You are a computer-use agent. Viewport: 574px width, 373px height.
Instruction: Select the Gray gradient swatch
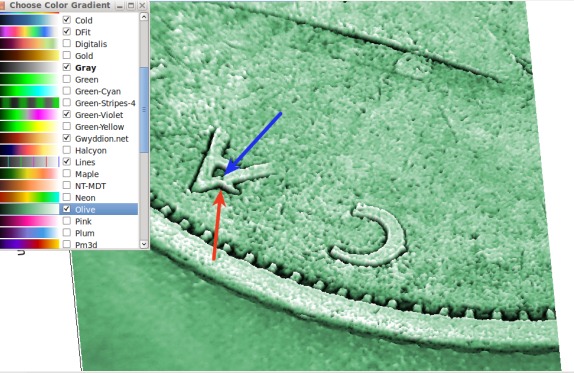29,67
